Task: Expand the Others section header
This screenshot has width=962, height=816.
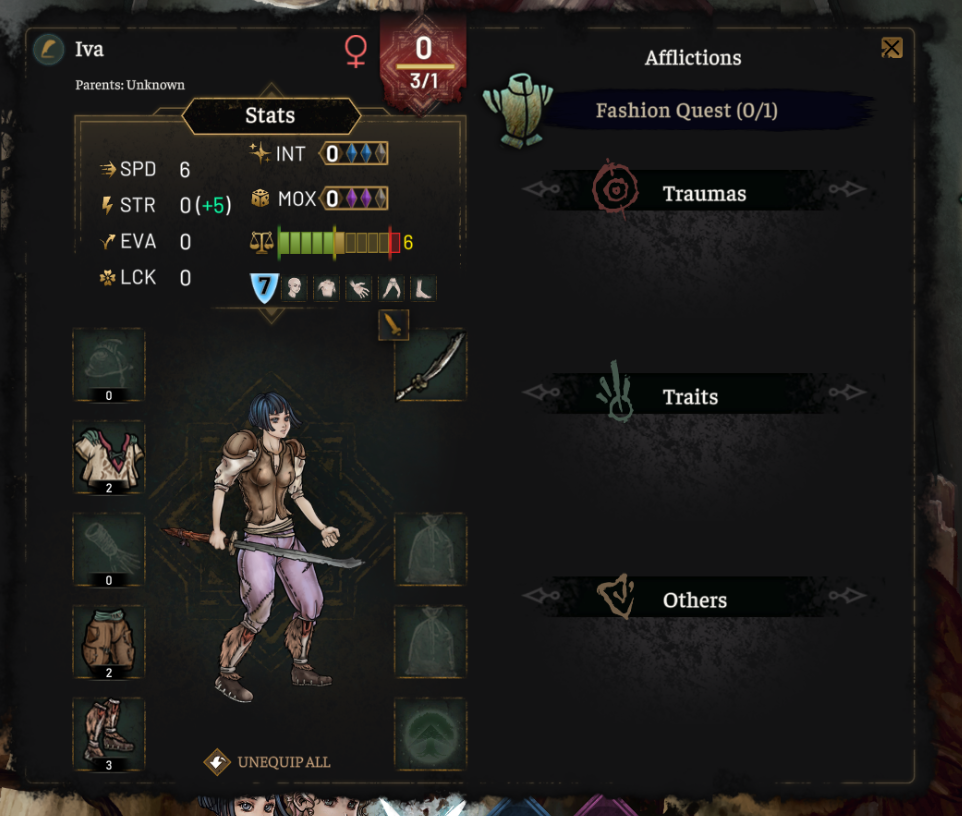Action: click(693, 598)
